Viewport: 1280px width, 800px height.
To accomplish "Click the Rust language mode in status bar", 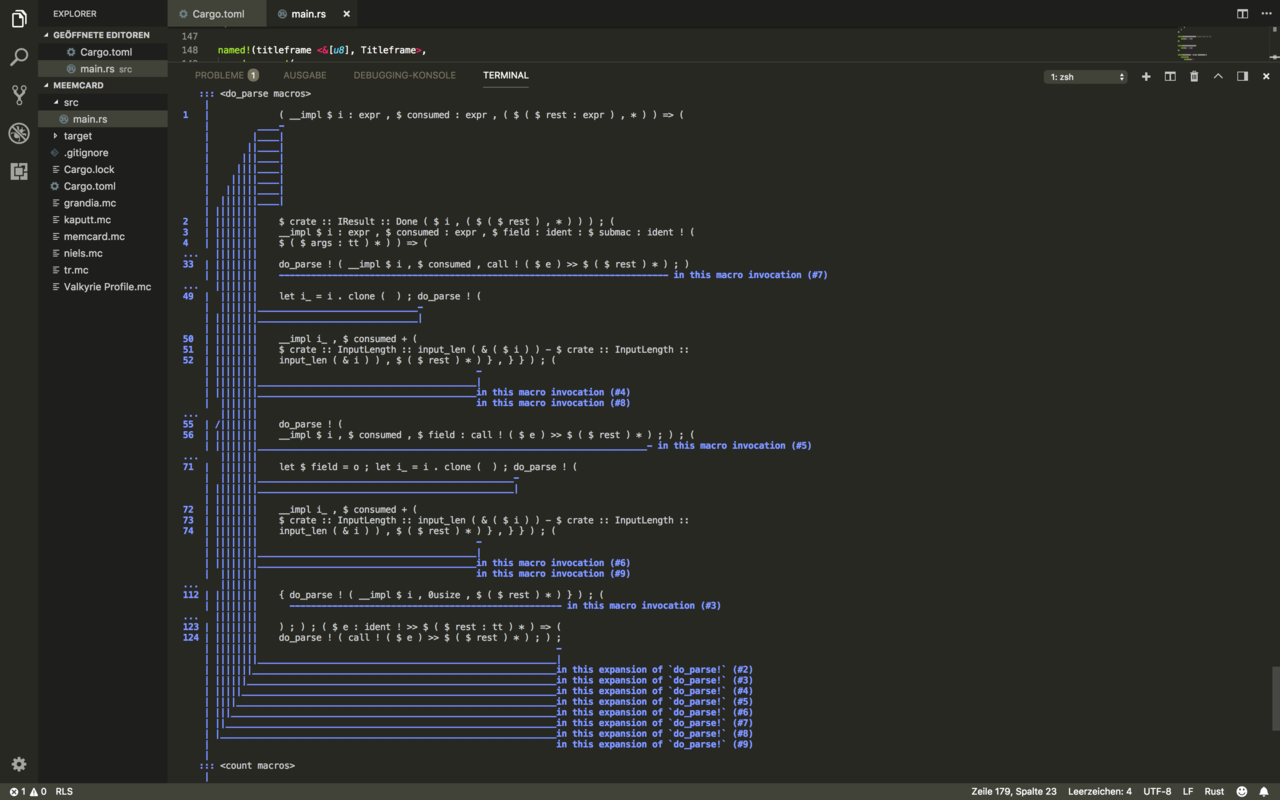I will click(x=1214, y=791).
